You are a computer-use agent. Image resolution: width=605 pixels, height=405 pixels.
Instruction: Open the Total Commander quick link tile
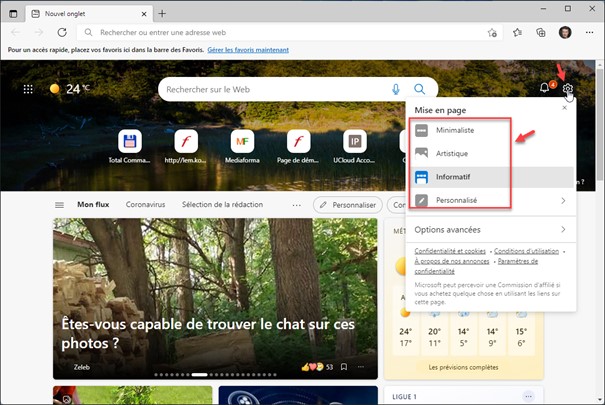[128, 140]
